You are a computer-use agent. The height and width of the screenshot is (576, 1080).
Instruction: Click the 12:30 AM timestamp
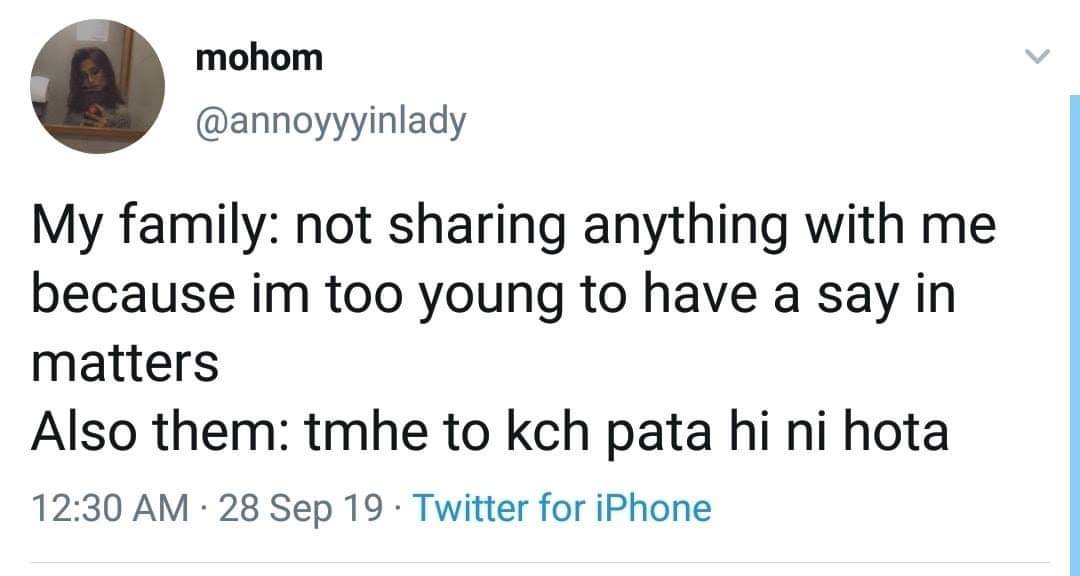[x=110, y=509]
